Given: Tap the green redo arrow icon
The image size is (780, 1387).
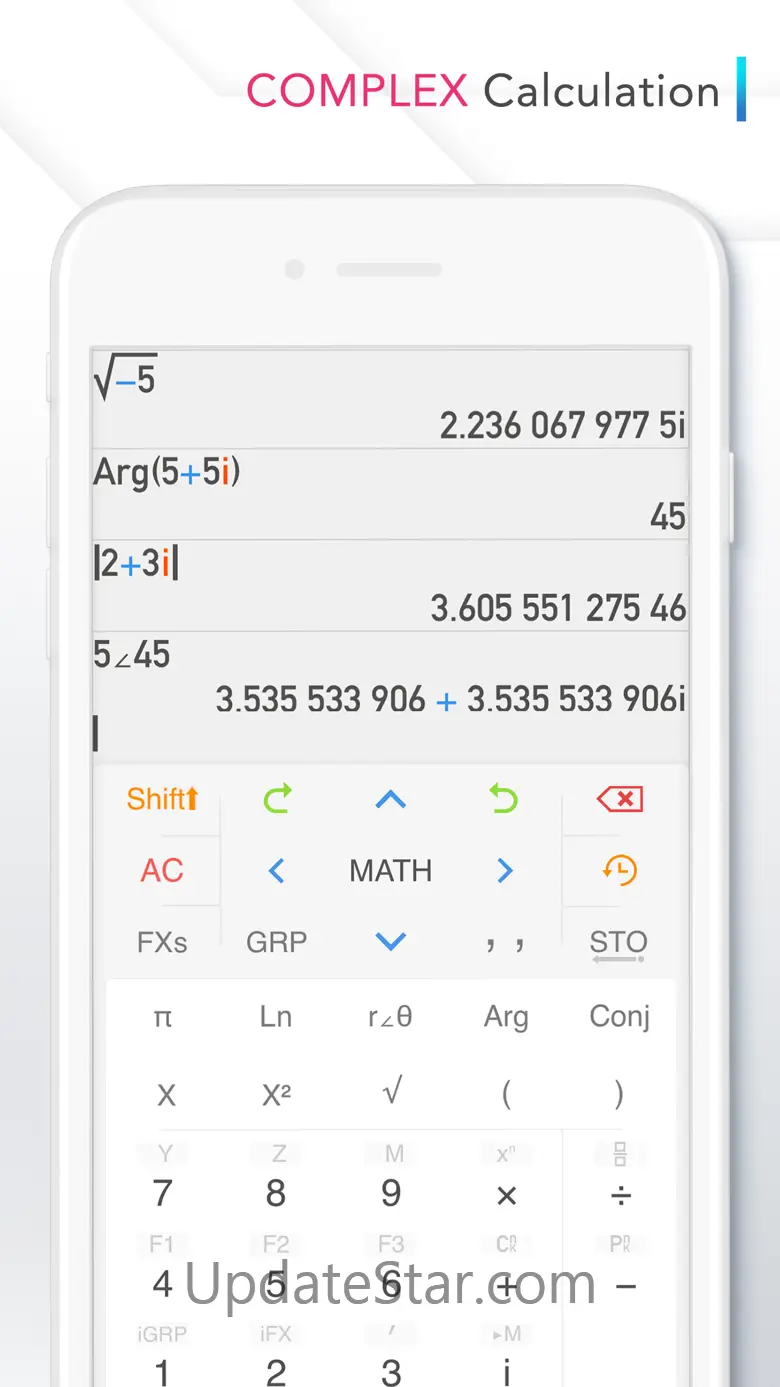Looking at the screenshot, I should pyautogui.click(x=277, y=799).
